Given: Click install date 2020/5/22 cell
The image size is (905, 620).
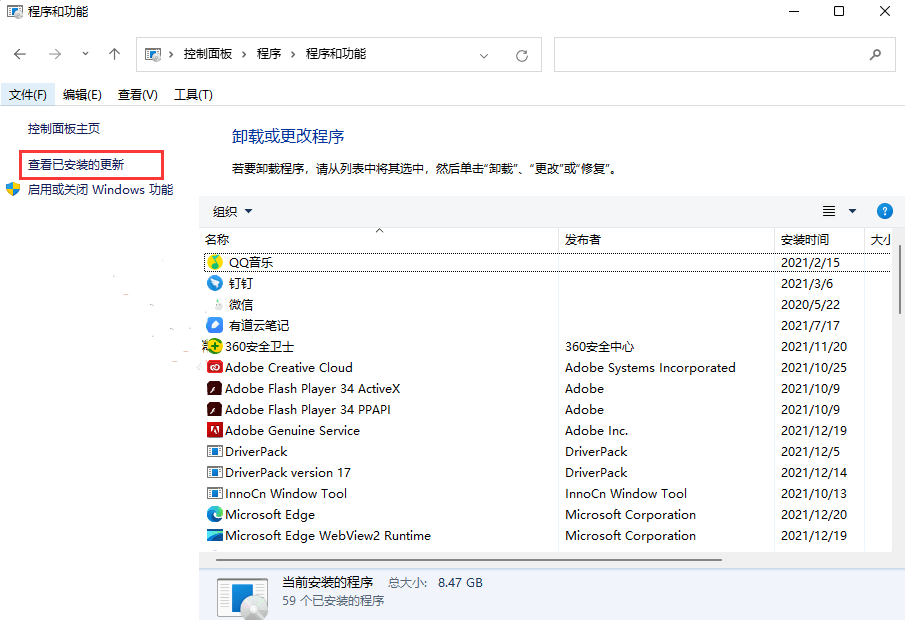Looking at the screenshot, I should click(810, 305).
